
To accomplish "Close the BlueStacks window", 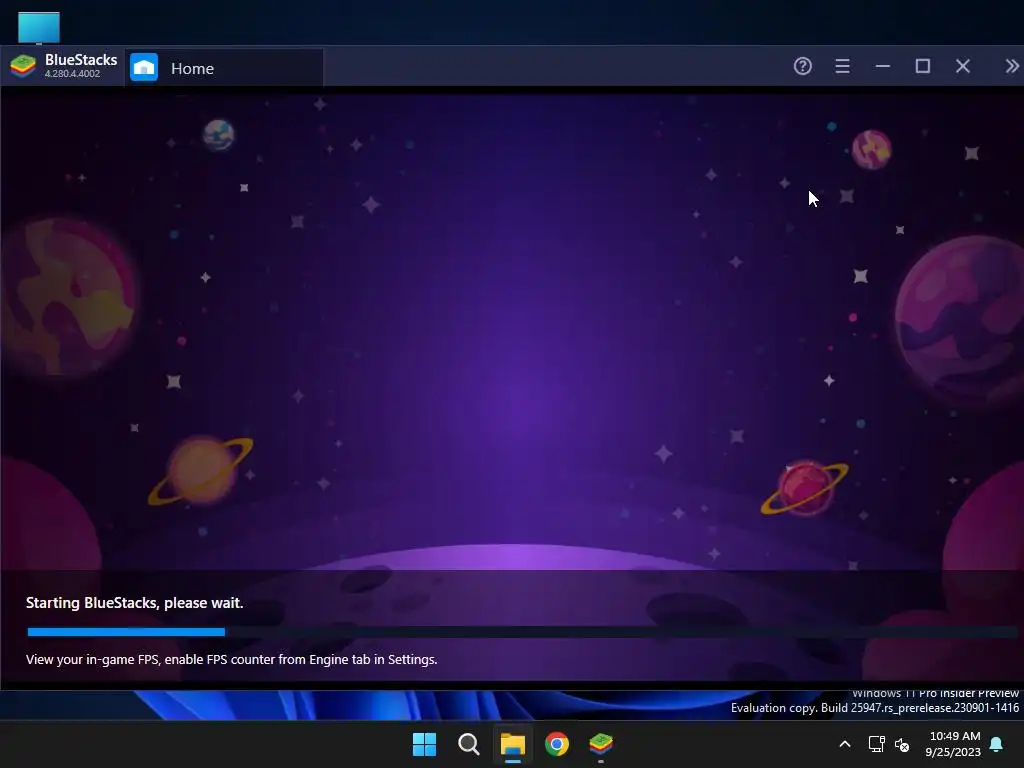I will (963, 66).
